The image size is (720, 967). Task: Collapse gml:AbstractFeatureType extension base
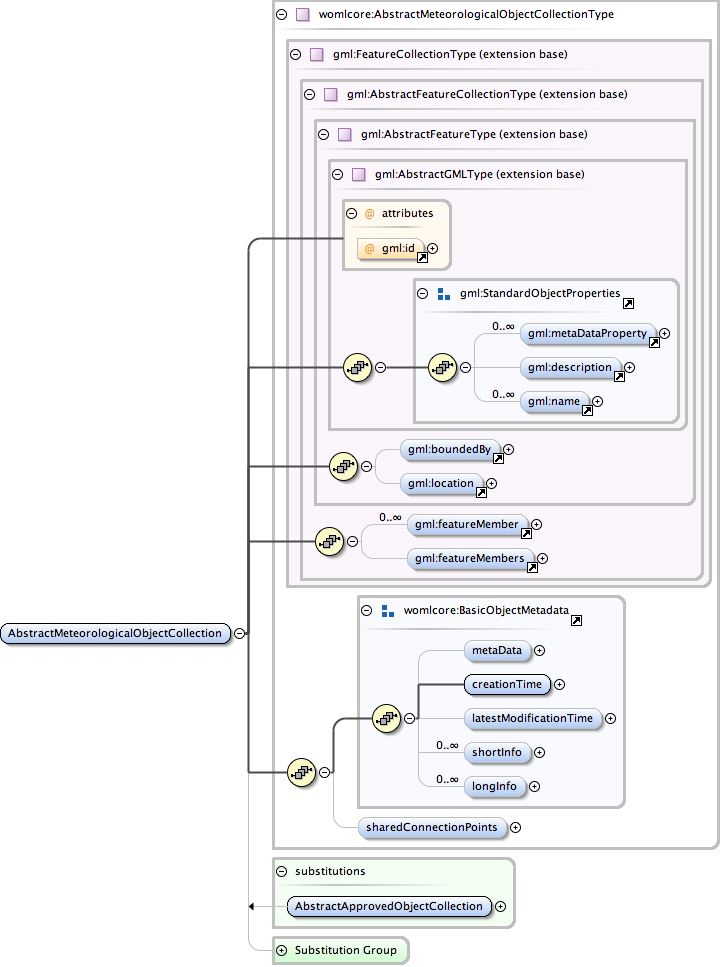pyautogui.click(x=323, y=134)
